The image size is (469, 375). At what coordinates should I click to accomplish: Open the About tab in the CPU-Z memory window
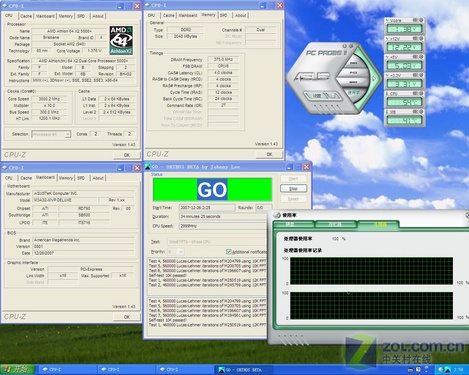(240, 15)
